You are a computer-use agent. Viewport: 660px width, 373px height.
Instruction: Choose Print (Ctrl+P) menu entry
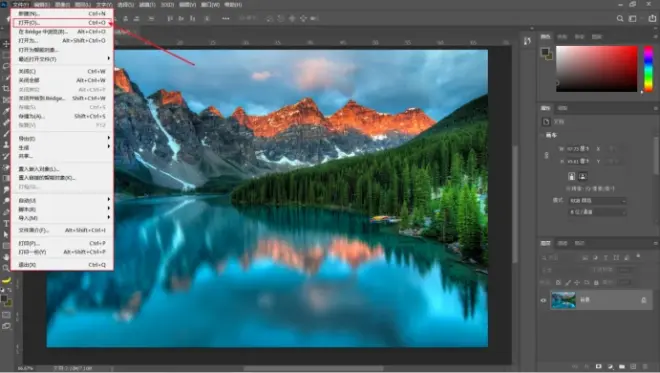62,243
